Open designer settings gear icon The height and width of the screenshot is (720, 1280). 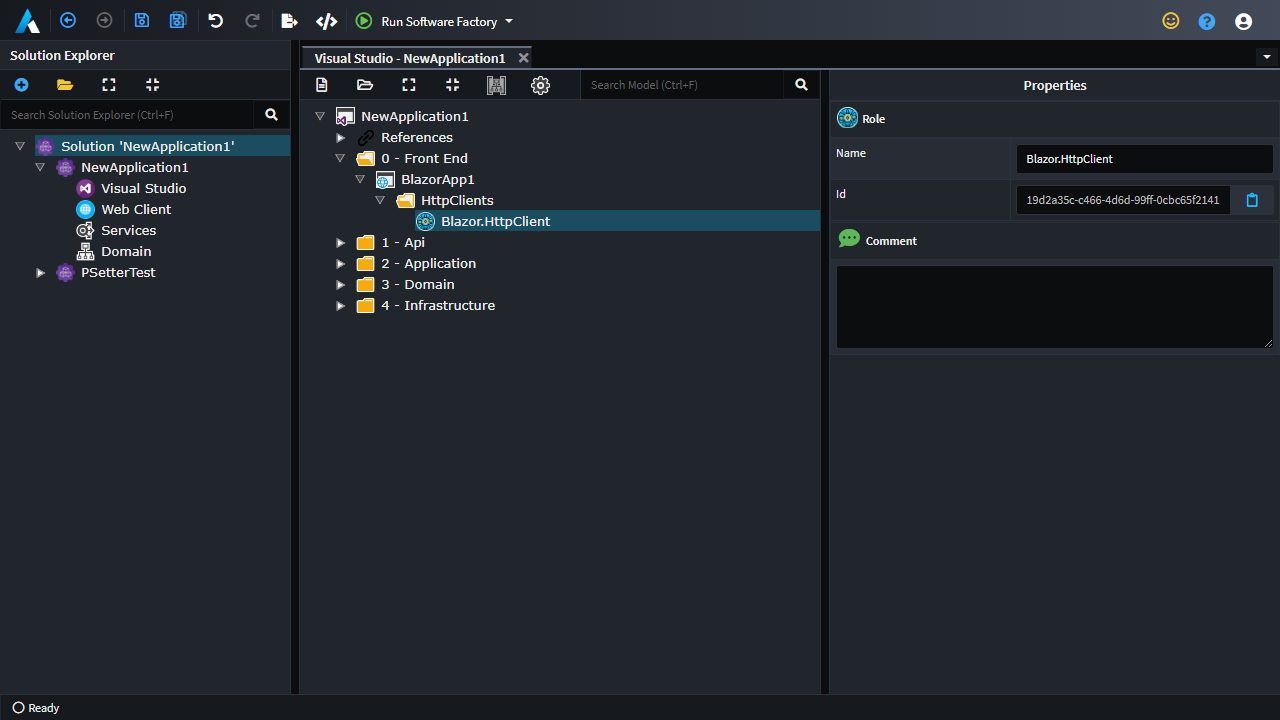[540, 85]
